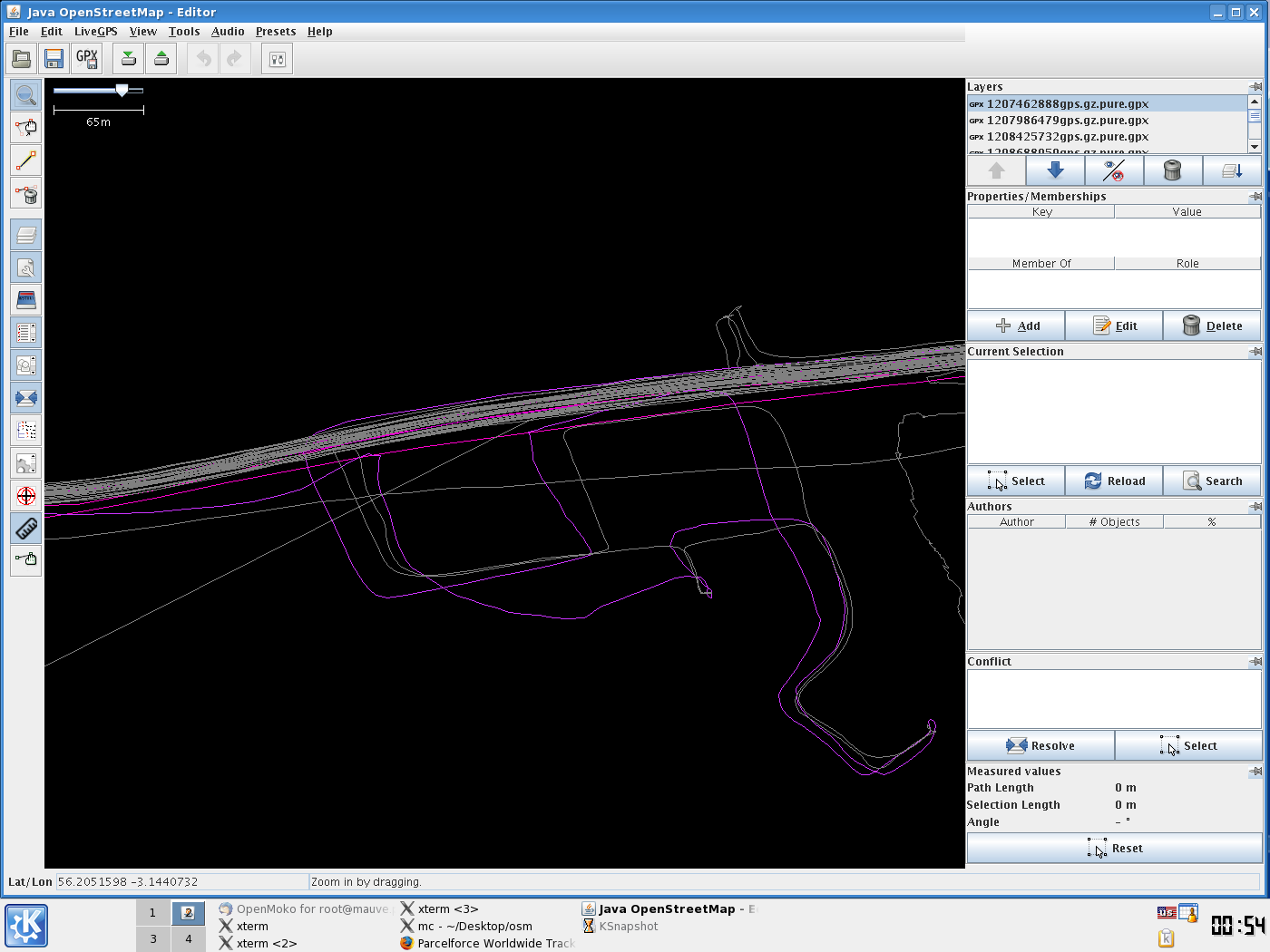Click the Merge layers down icon
This screenshot has height=952, width=1270.
tap(1232, 170)
